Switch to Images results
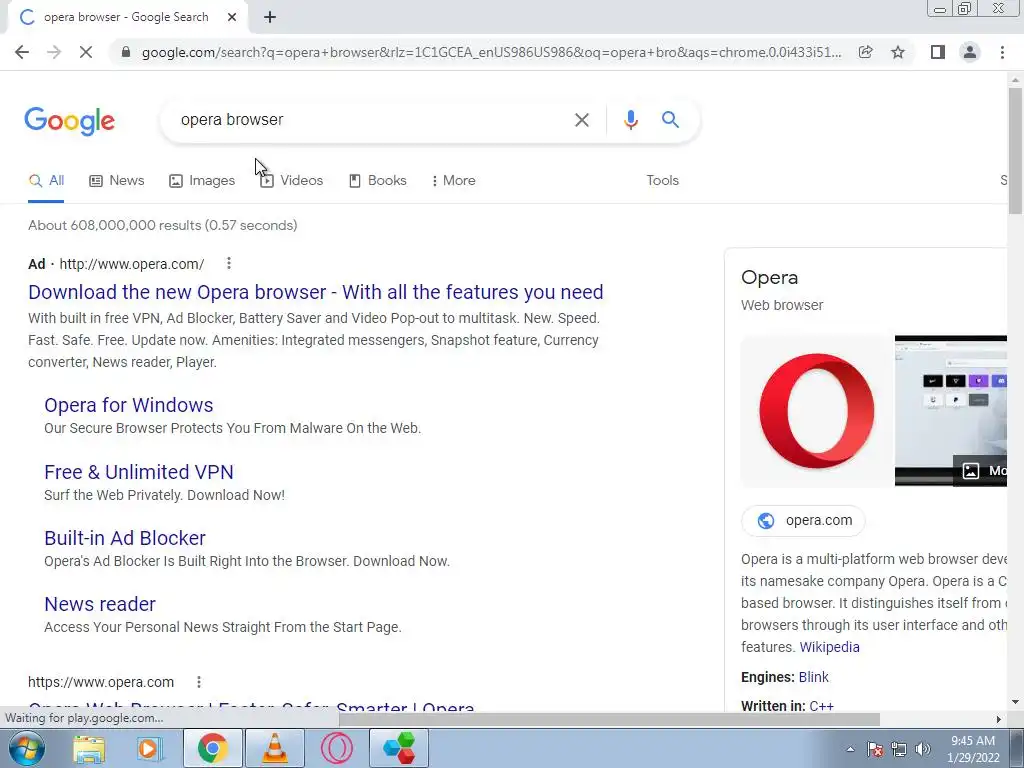1024x768 pixels. pos(202,181)
